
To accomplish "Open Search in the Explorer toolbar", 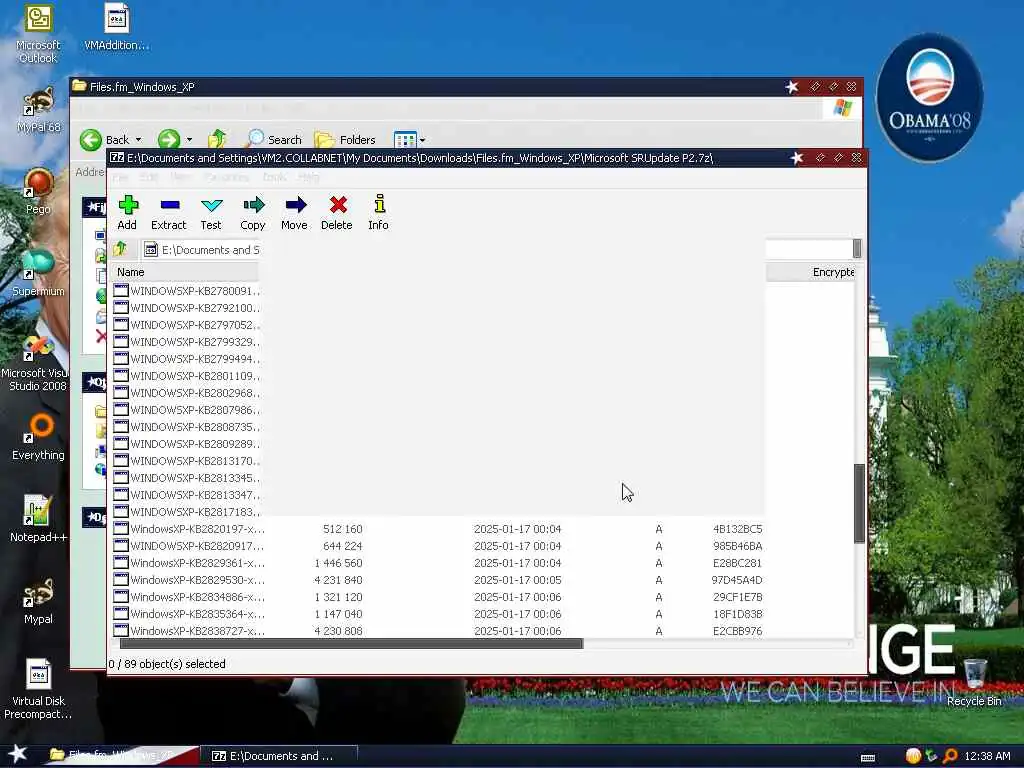I will (274, 139).
